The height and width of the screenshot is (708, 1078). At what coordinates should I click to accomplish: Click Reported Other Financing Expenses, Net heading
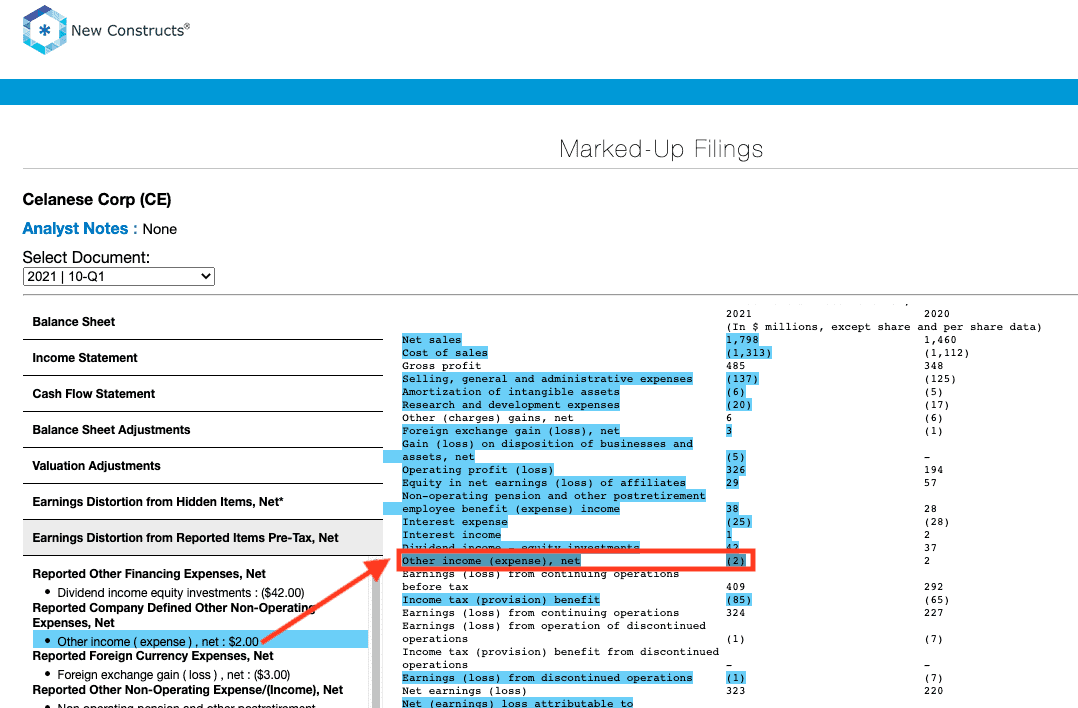(x=149, y=574)
